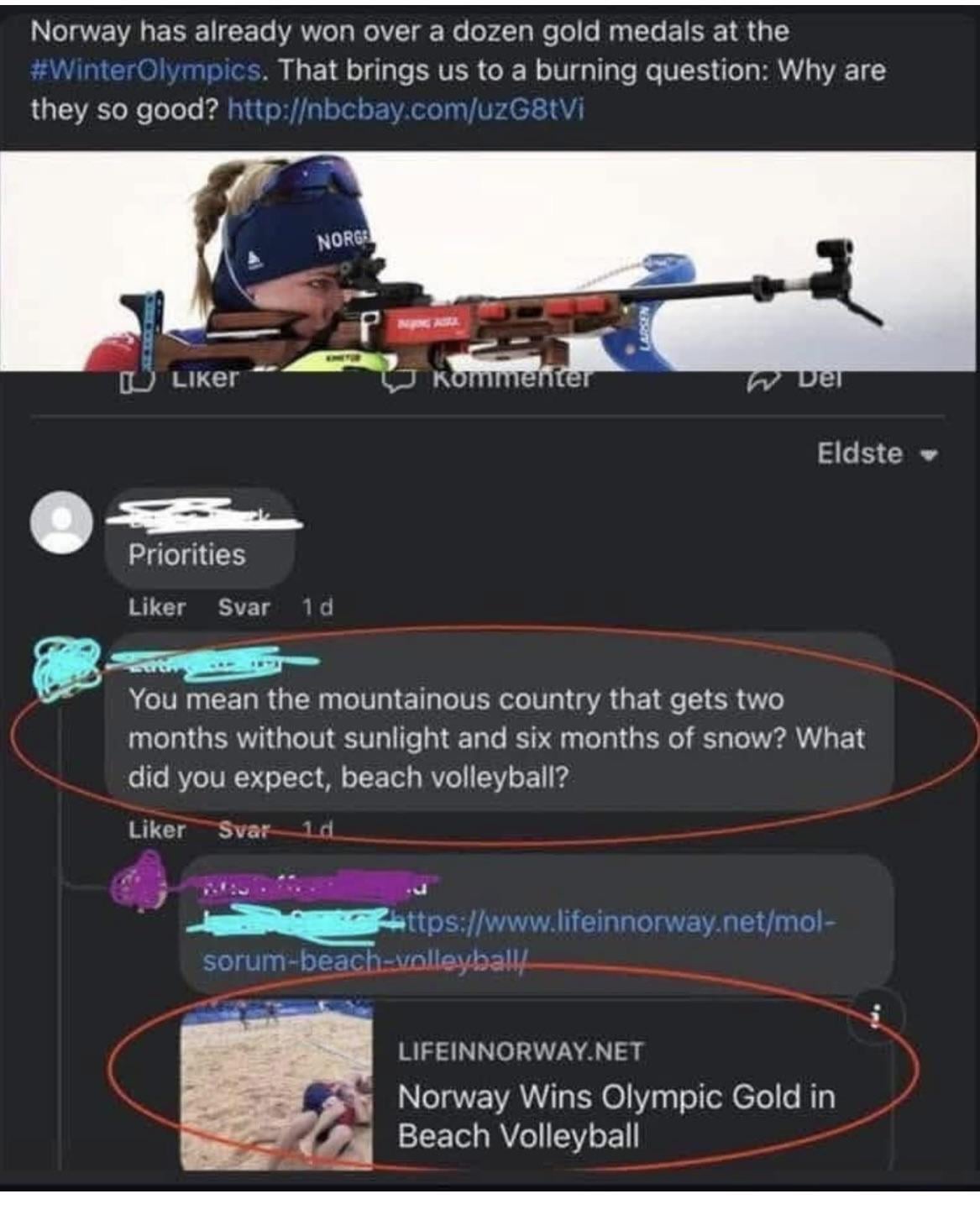Open the nbcbay.com article link

click(x=406, y=110)
